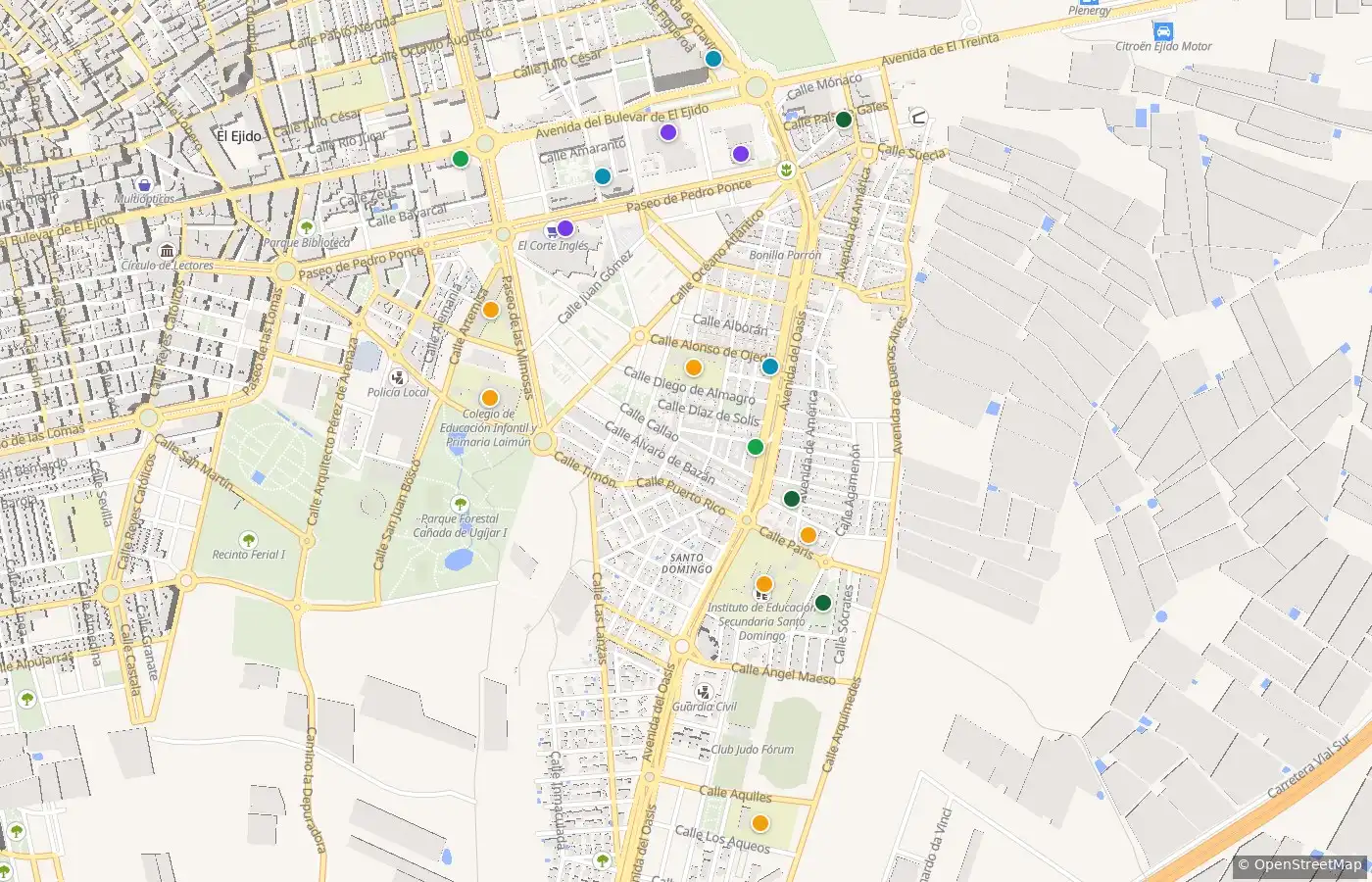Select the SANTO DOMINGO neighborhood label

tap(687, 563)
